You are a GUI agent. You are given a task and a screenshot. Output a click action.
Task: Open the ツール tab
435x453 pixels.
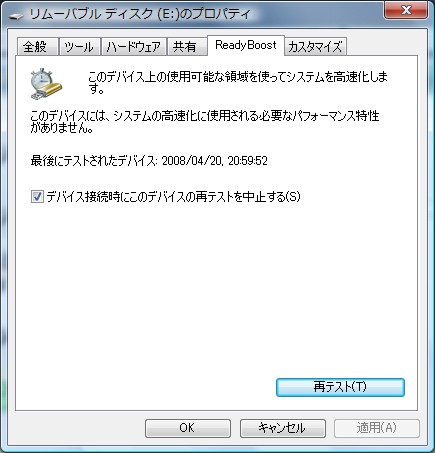79,47
